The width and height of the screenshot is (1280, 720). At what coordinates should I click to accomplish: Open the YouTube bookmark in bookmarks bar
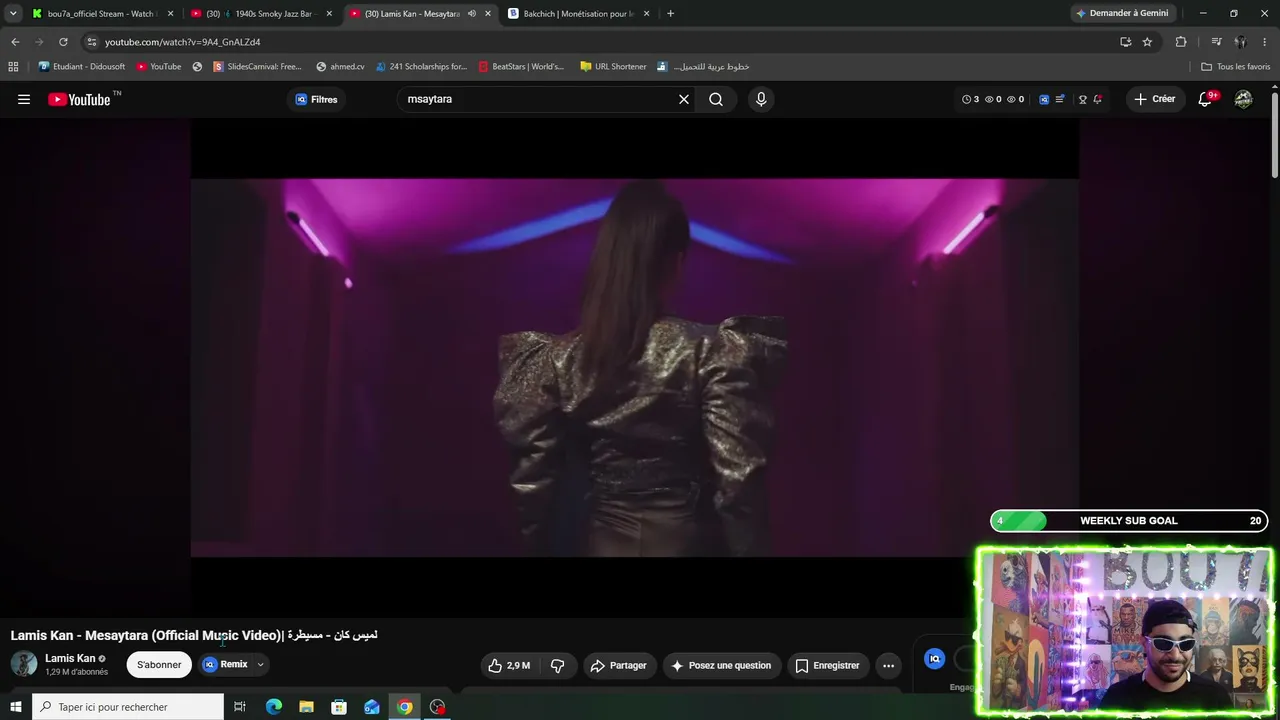(159, 67)
